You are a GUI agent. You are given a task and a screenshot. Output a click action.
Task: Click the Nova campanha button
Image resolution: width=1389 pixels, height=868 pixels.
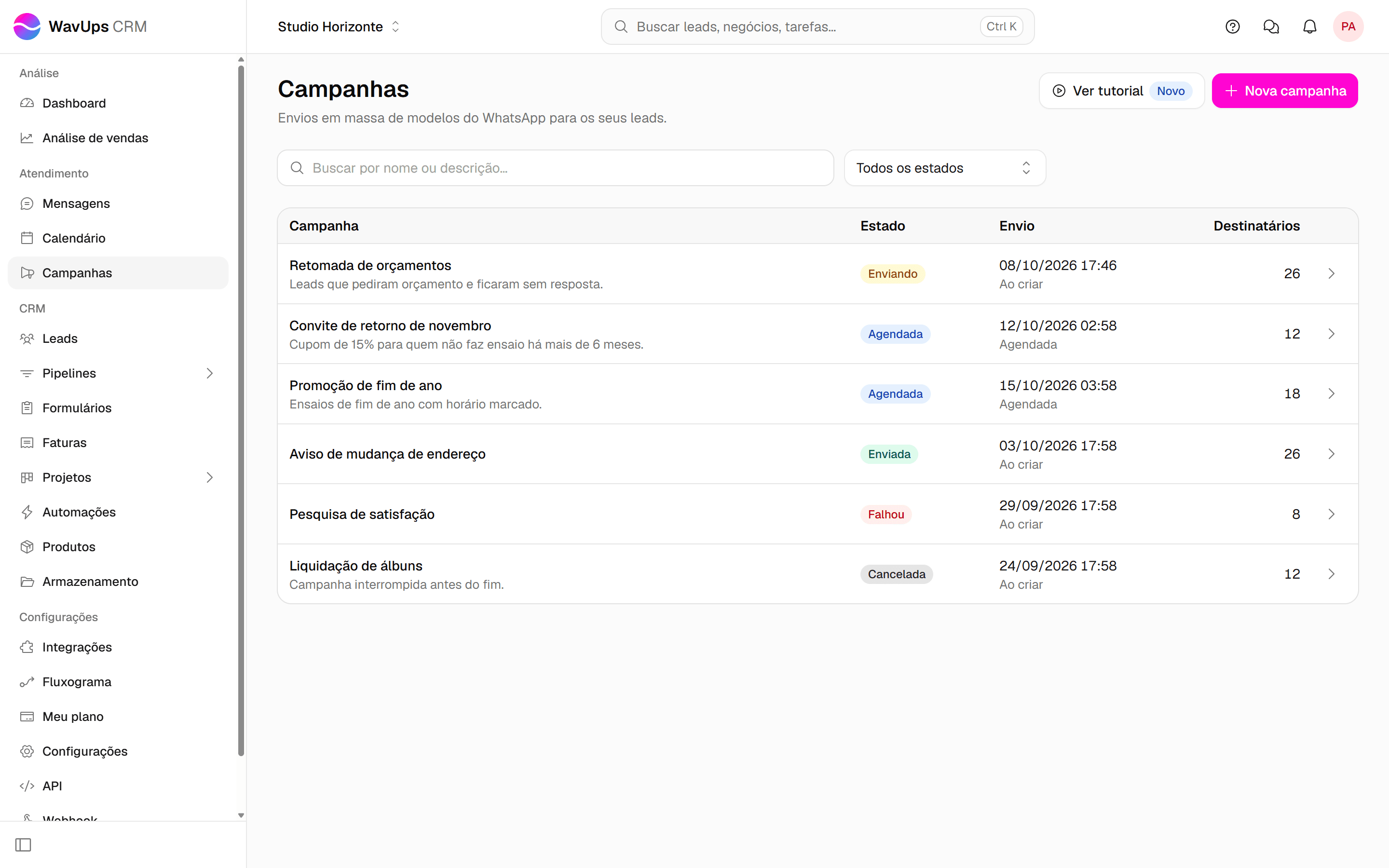[x=1284, y=91]
